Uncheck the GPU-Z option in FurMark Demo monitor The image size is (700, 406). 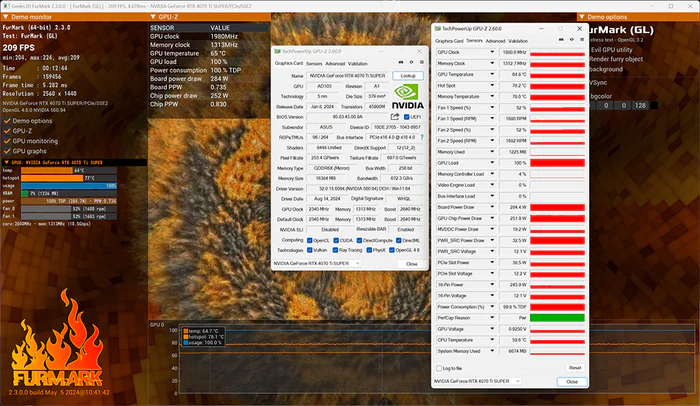pyautogui.click(x=7, y=131)
